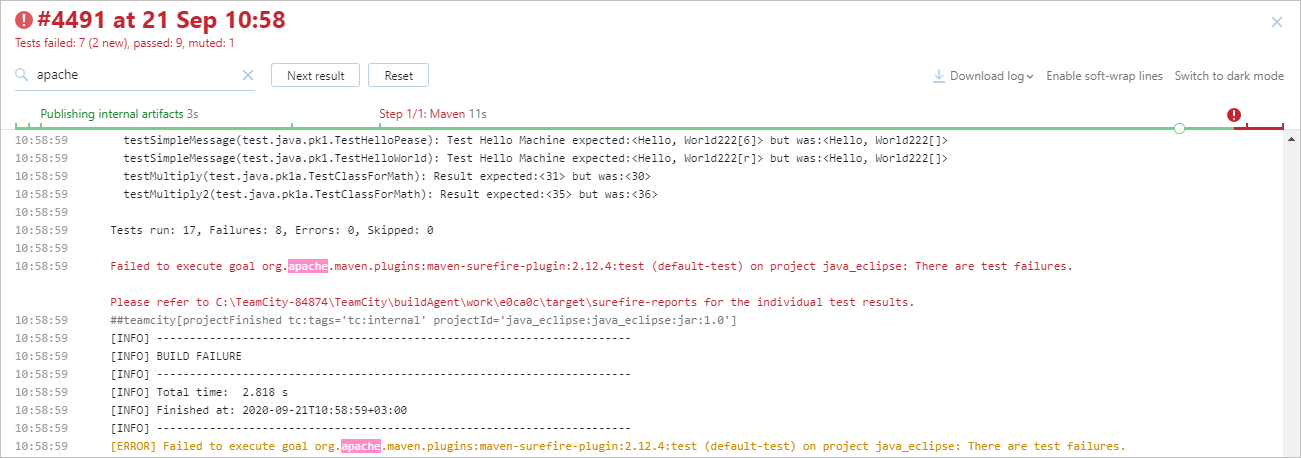Focus the log search input field
This screenshot has height=458, width=1301.
pyautogui.click(x=135, y=75)
